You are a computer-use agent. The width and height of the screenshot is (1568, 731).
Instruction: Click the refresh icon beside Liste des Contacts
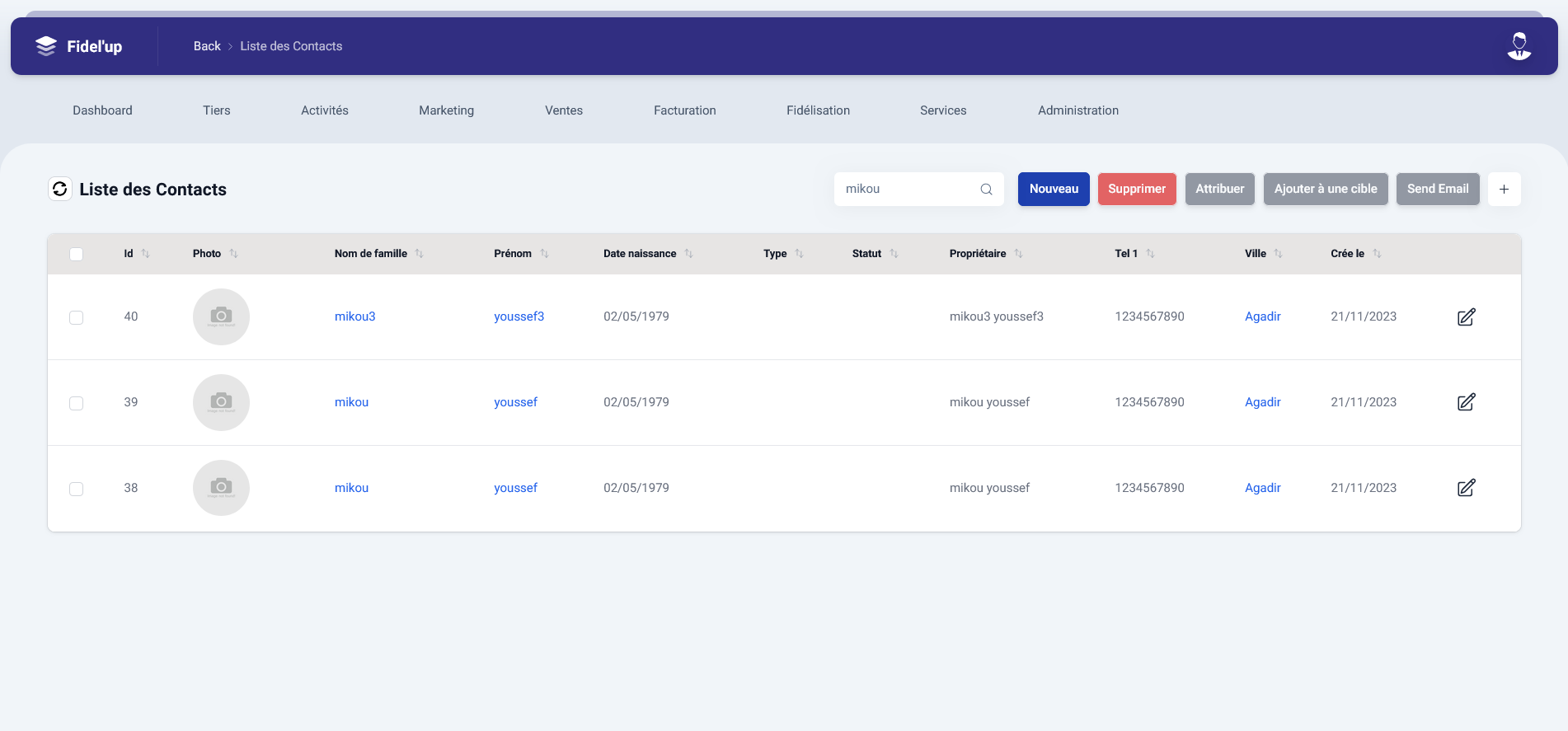pos(60,190)
